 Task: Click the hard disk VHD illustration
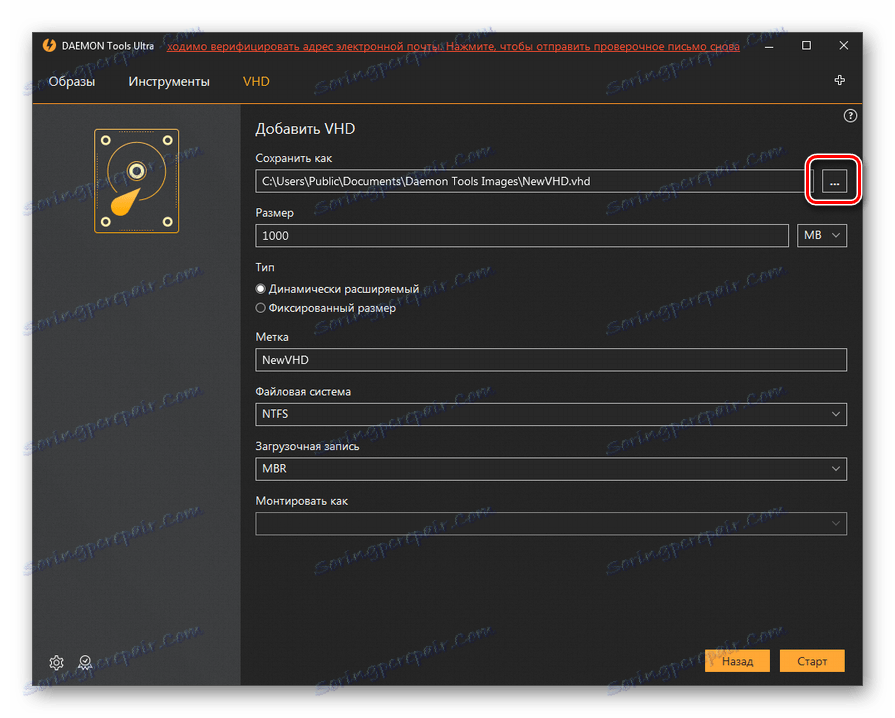pyautogui.click(x=136, y=181)
